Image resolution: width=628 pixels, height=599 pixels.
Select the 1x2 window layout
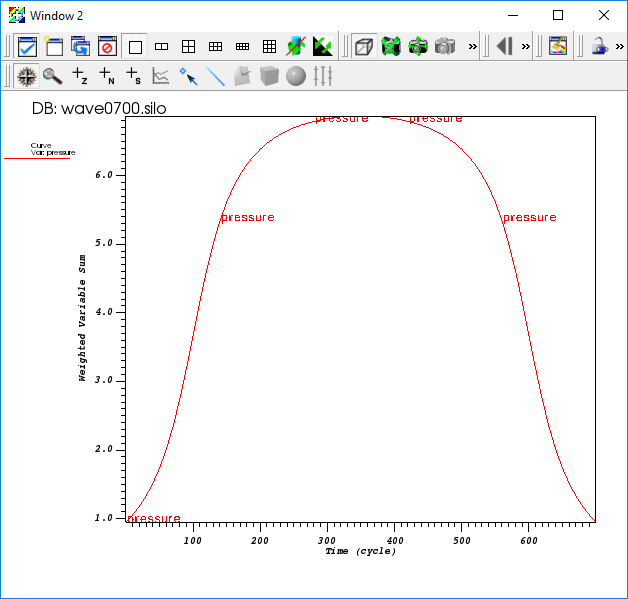161,47
